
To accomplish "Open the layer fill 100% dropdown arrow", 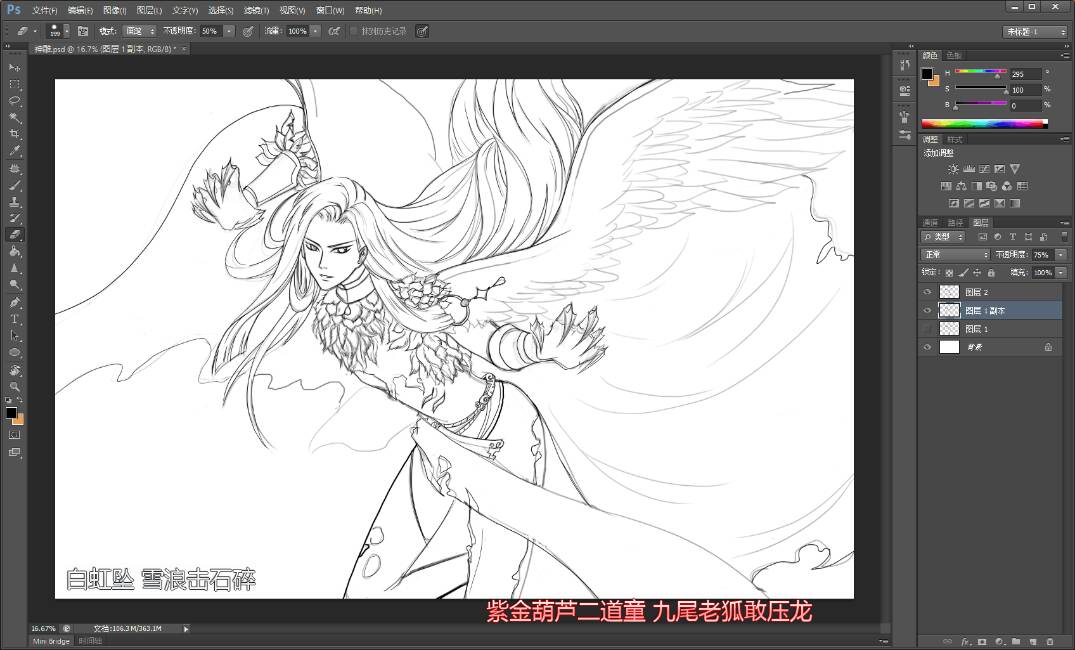I will pyautogui.click(x=1061, y=273).
